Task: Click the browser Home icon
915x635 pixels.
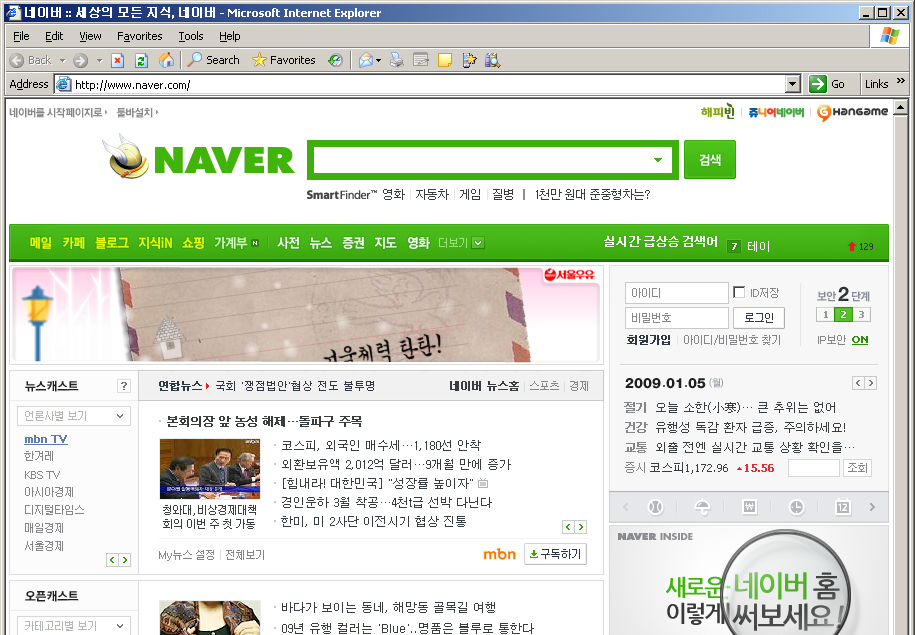Action: (x=167, y=60)
